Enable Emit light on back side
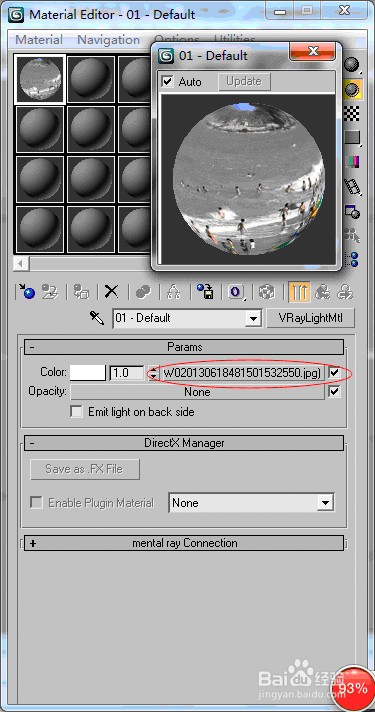This screenshot has height=712, width=375. click(x=77, y=412)
